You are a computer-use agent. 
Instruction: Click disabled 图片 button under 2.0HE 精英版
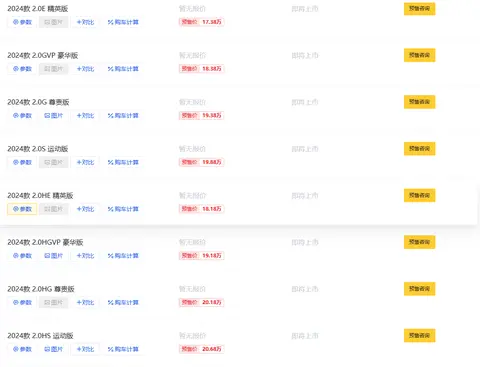[x=53, y=209]
